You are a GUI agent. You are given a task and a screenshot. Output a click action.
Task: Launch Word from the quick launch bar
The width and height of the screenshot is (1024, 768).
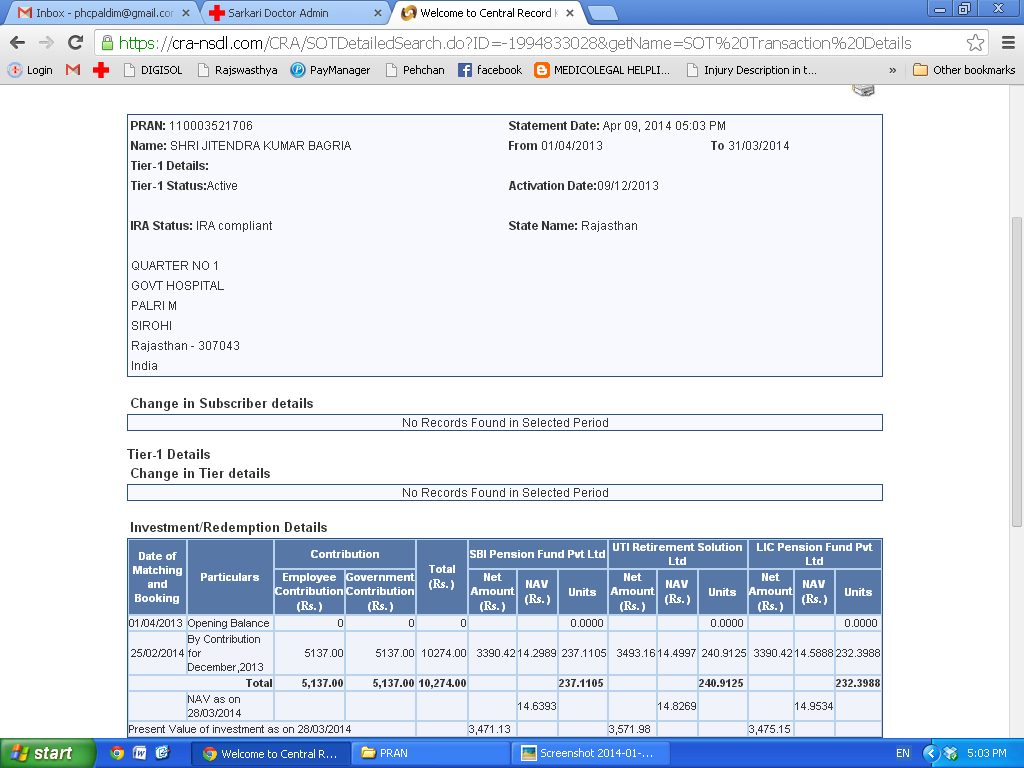point(139,753)
